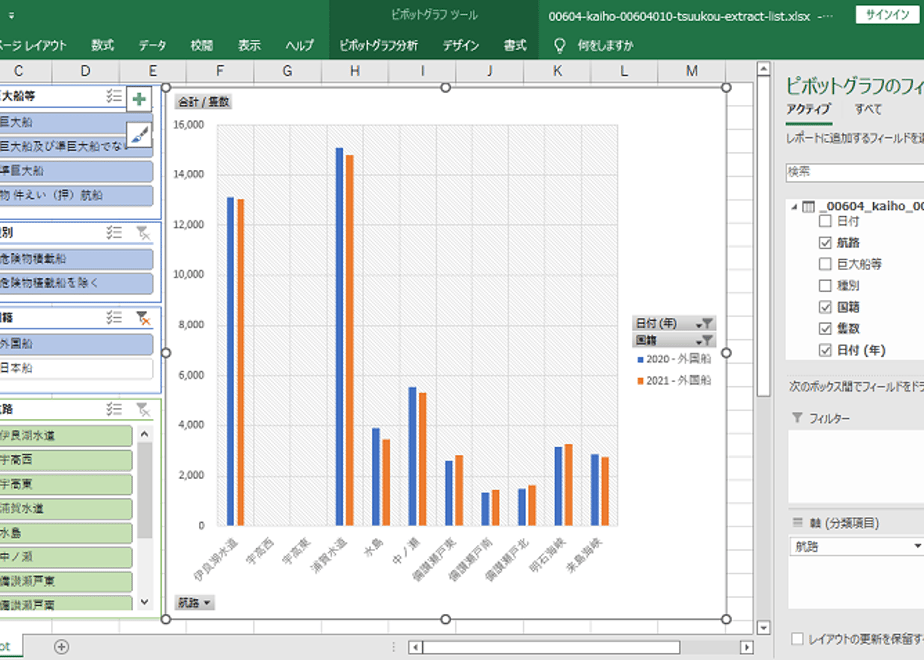Open the 日付 (年) legend filter dropdown
924x660 pixels.
(x=706, y=323)
